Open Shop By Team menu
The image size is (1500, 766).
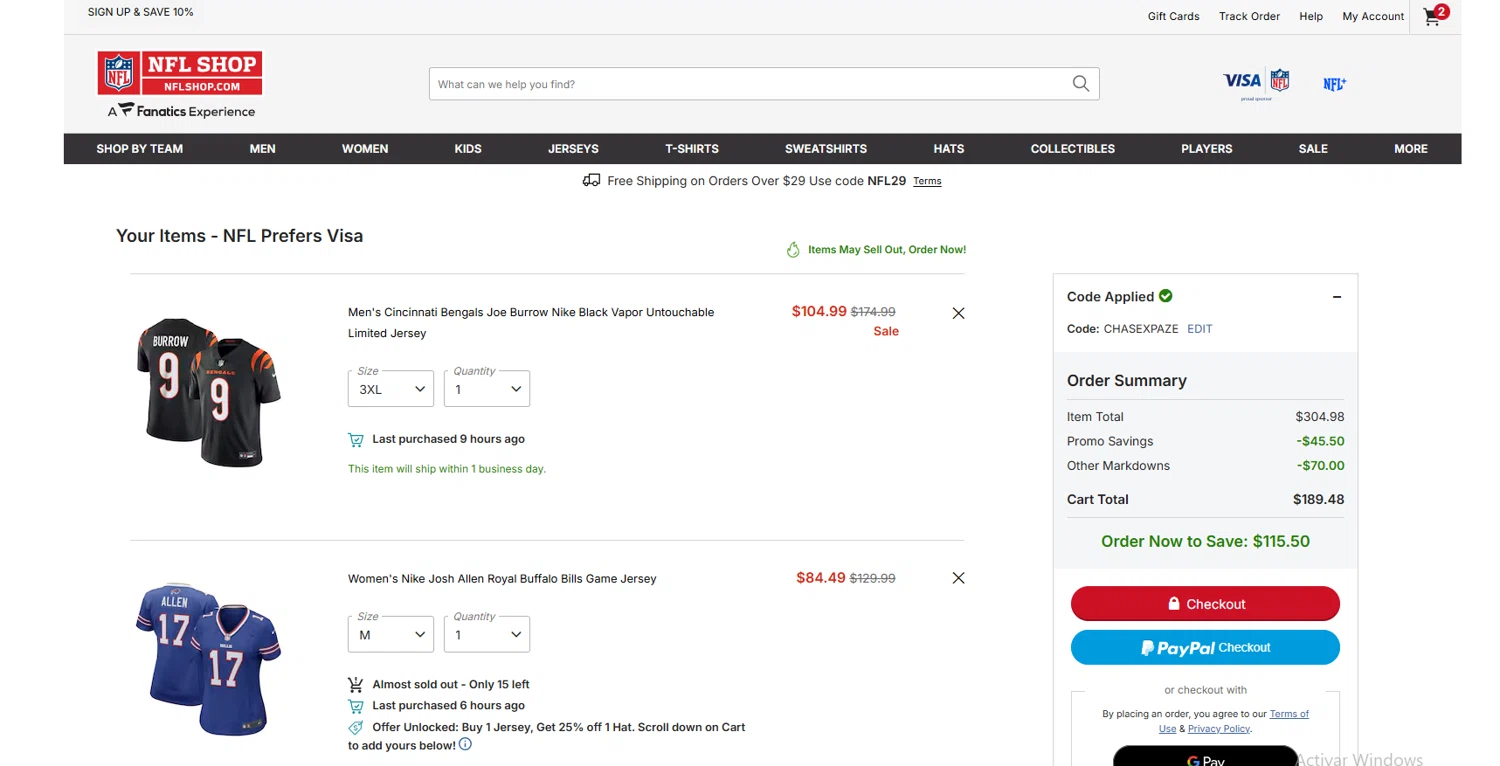(x=140, y=149)
